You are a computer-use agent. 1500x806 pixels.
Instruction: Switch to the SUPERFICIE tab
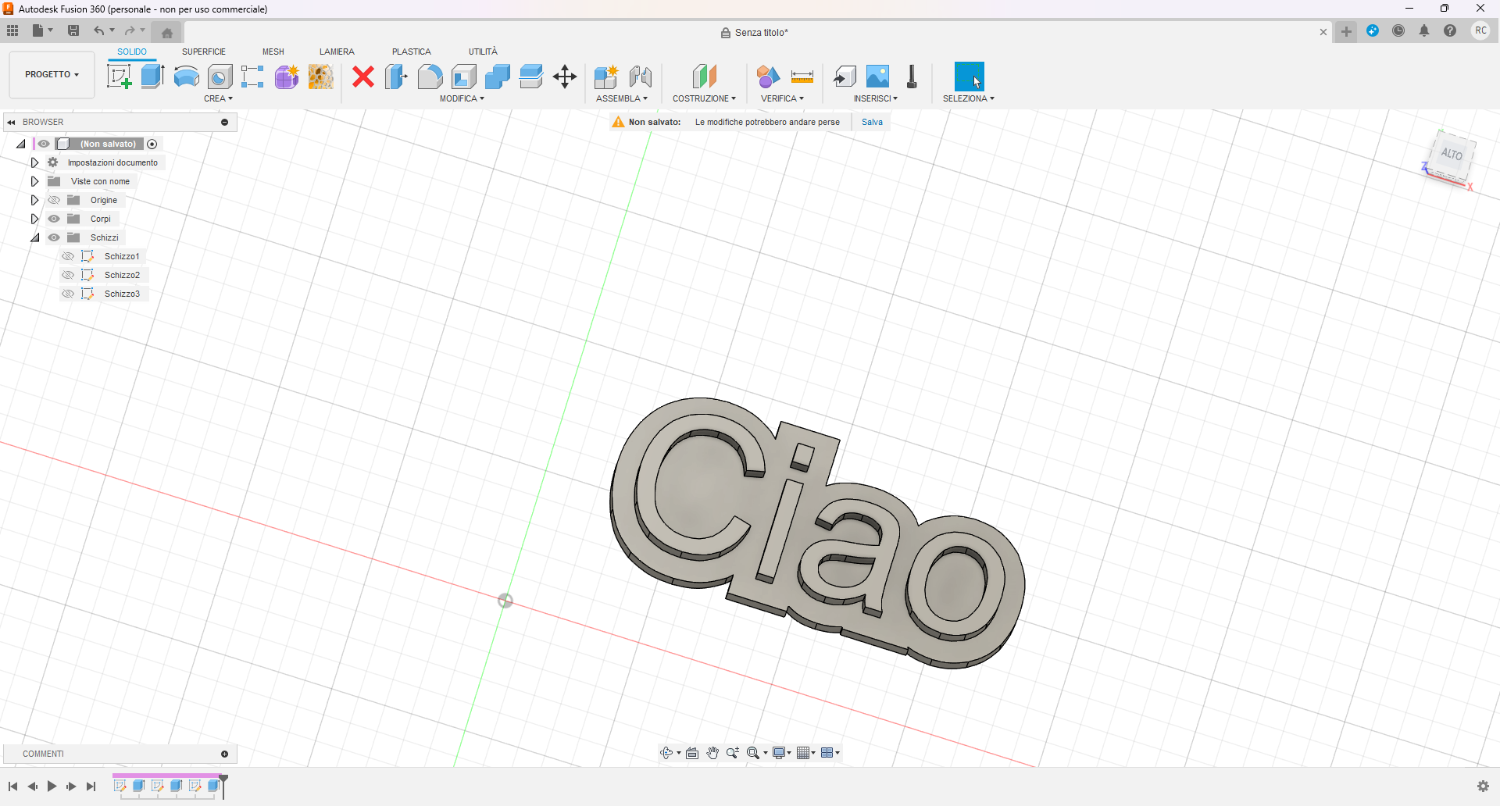pyautogui.click(x=203, y=52)
